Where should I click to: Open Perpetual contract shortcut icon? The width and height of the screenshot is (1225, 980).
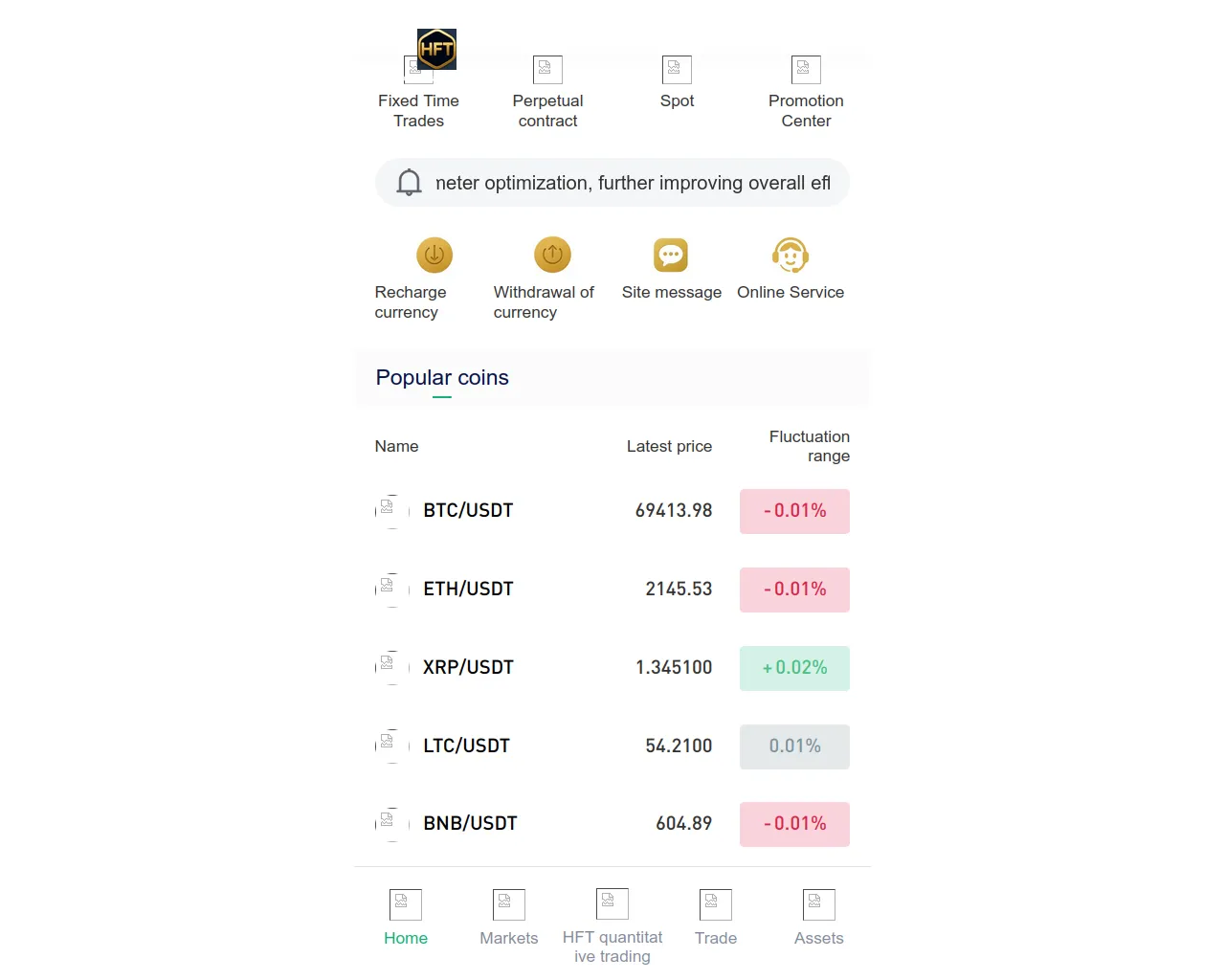pos(547,70)
